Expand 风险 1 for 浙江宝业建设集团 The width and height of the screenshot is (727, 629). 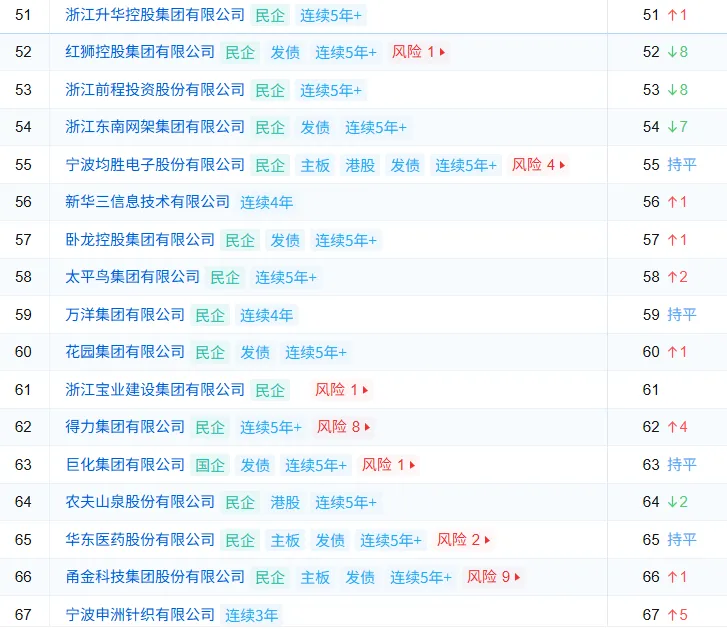pos(342,390)
